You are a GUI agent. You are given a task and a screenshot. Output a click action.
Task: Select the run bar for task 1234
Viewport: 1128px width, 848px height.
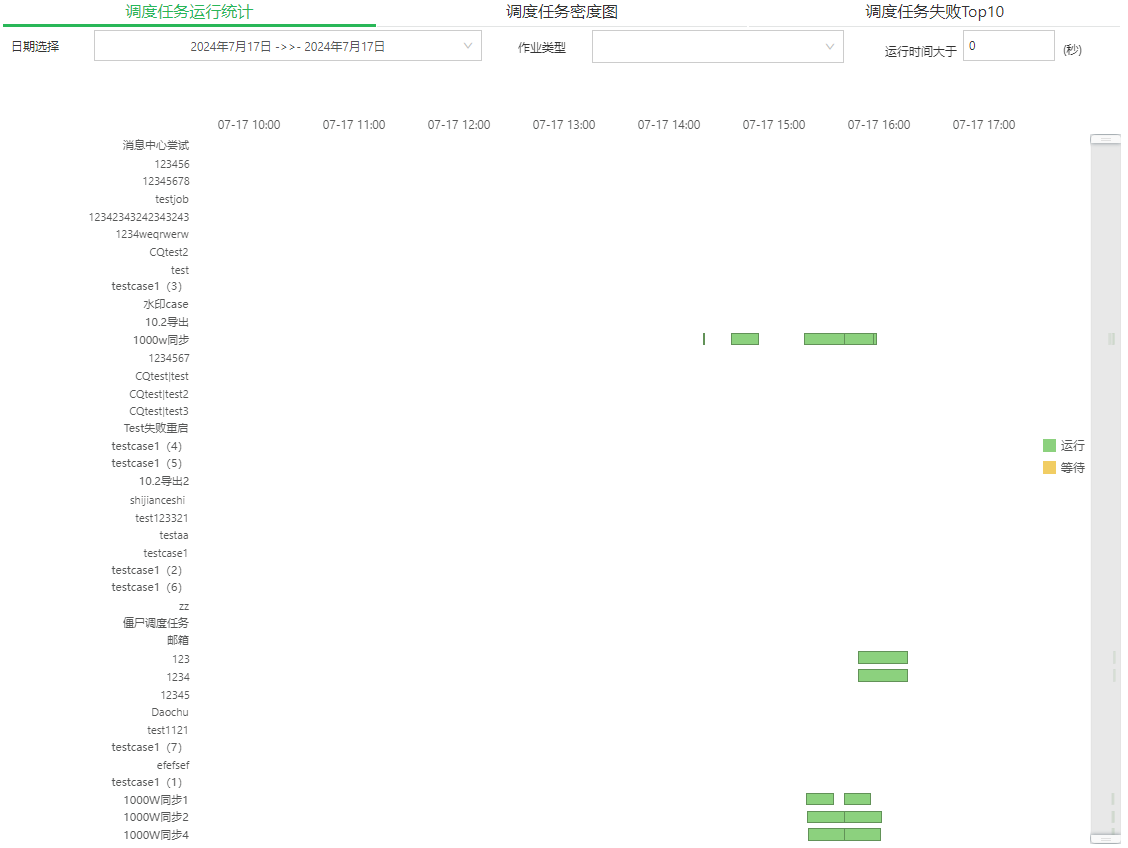coord(883,675)
